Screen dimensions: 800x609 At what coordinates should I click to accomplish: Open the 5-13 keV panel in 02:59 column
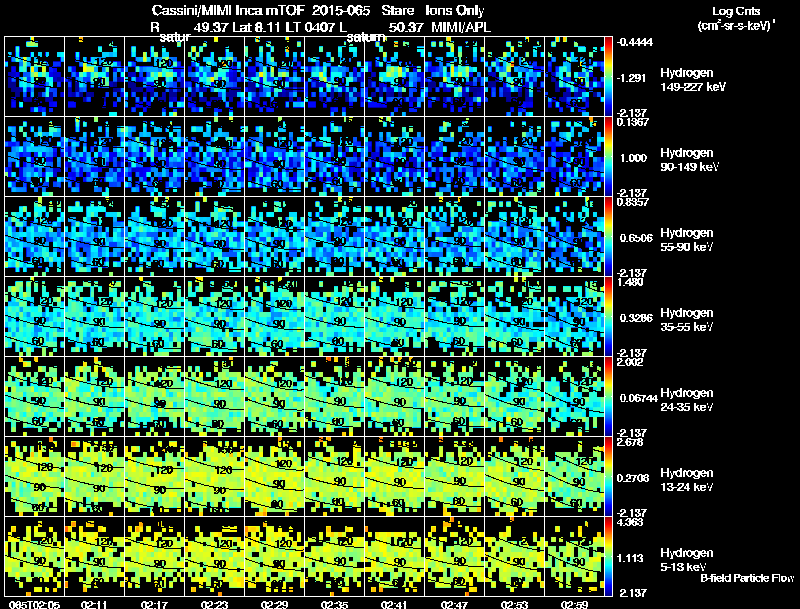click(x=575, y=556)
